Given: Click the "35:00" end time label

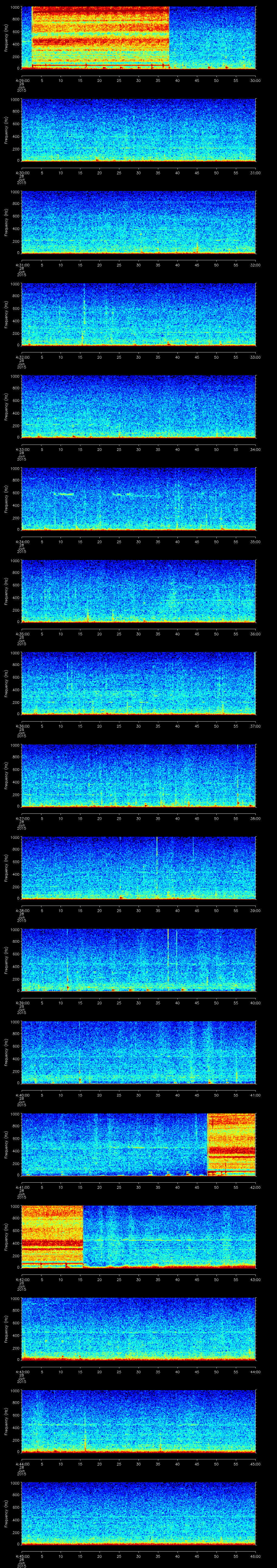Looking at the screenshot, I should click(255, 542).
